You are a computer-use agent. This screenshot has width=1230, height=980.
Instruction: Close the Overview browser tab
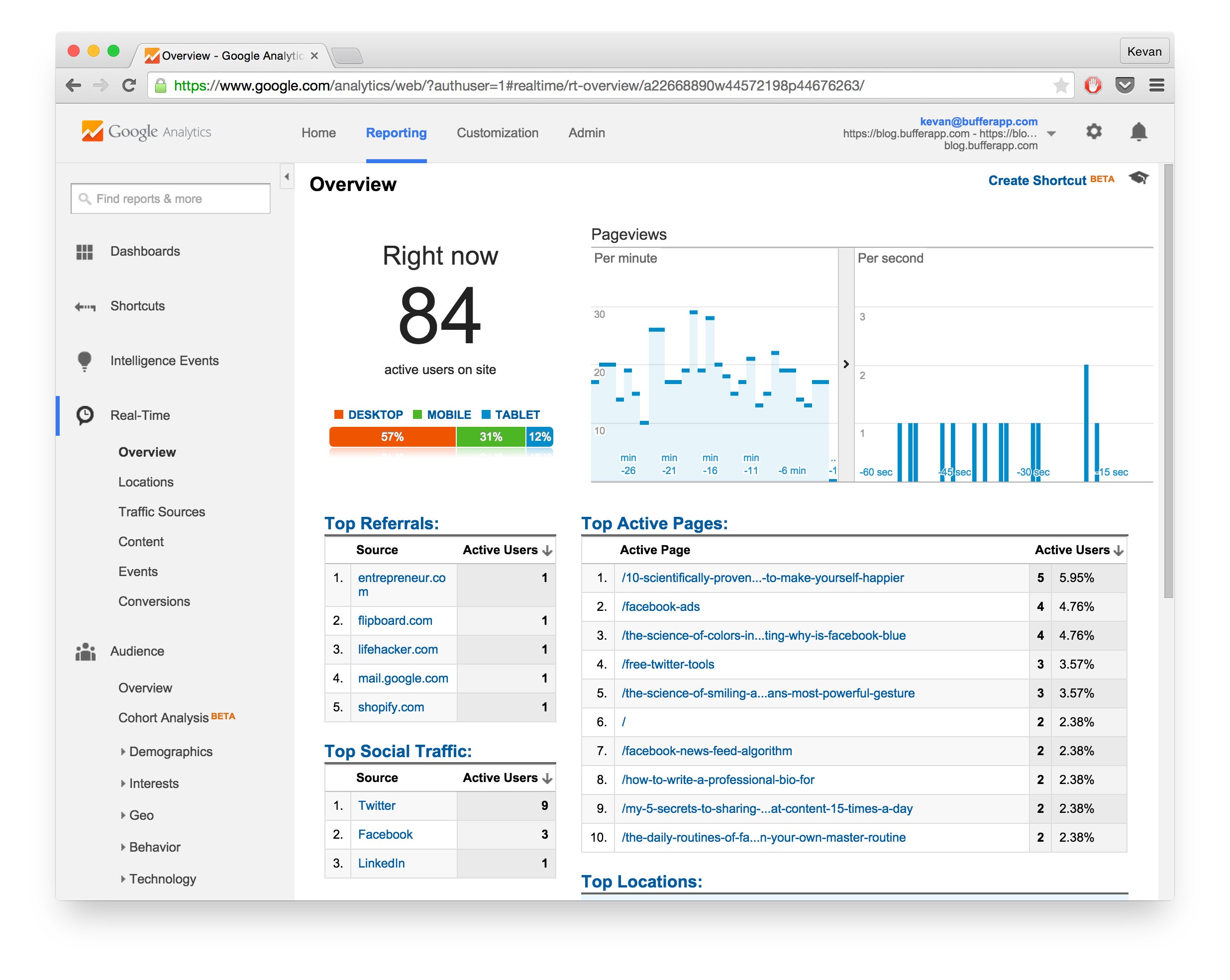click(314, 56)
